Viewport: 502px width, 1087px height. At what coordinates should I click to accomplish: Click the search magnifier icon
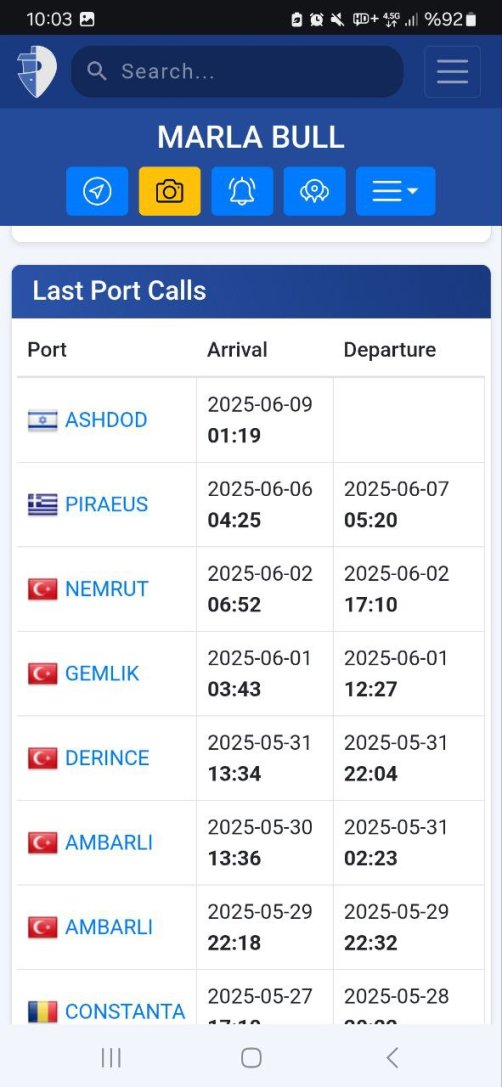(97, 71)
